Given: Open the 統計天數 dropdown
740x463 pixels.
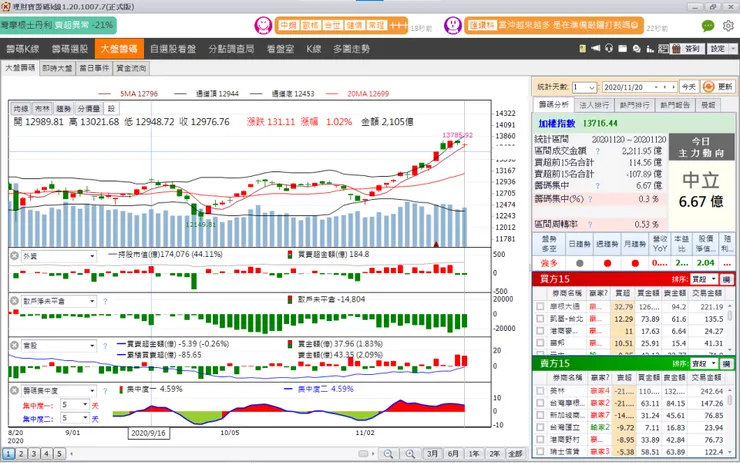Looking at the screenshot, I should point(592,87).
